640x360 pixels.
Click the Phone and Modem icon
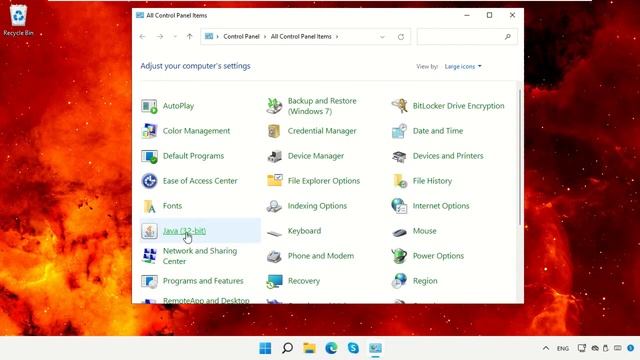274,256
